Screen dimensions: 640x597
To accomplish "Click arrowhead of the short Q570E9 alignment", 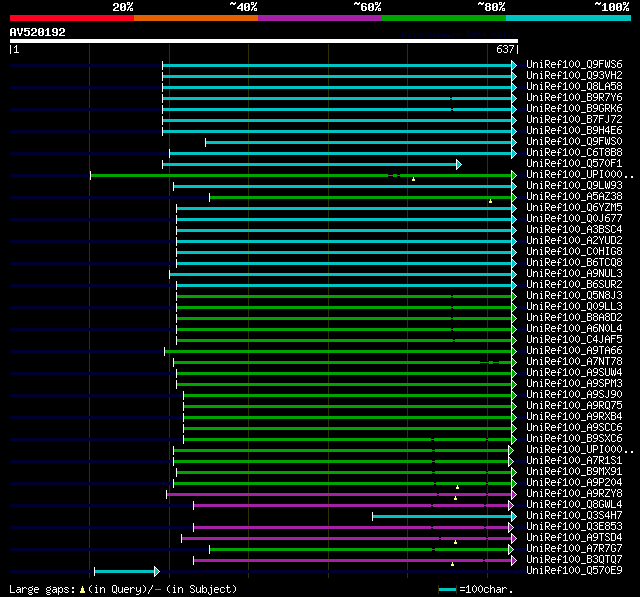I will tap(156, 571).
